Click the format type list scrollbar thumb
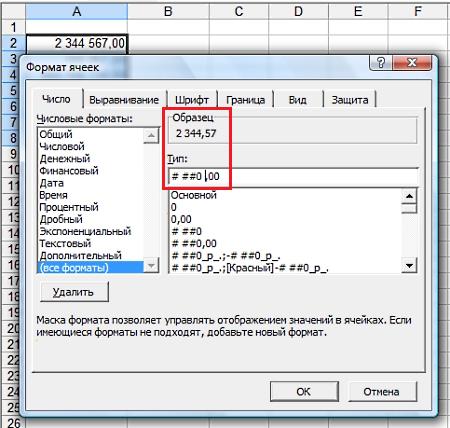 coord(409,208)
